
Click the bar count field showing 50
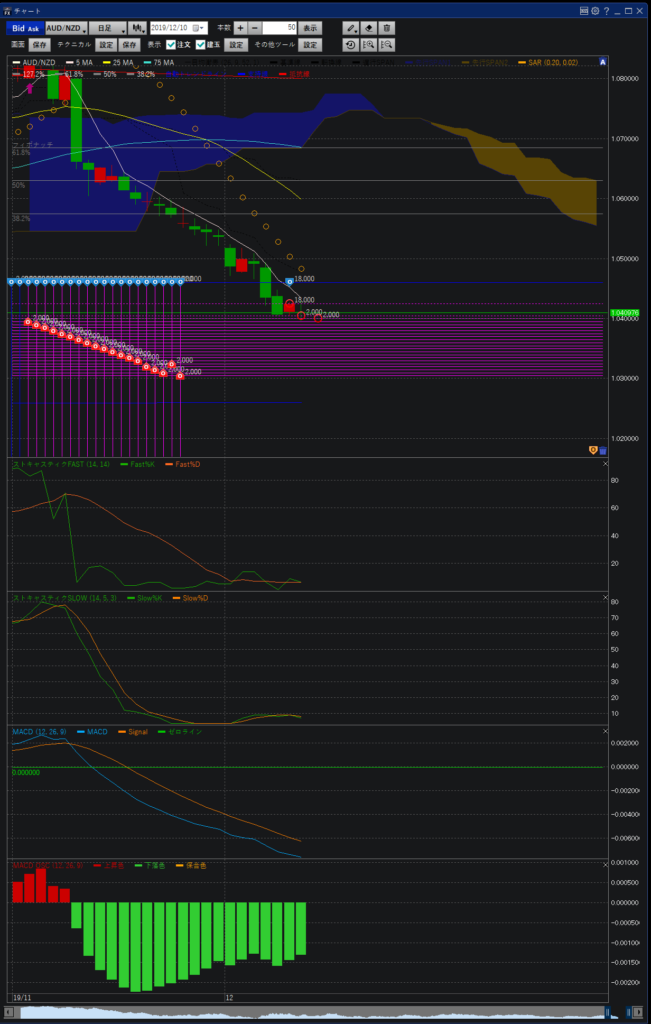tap(280, 28)
